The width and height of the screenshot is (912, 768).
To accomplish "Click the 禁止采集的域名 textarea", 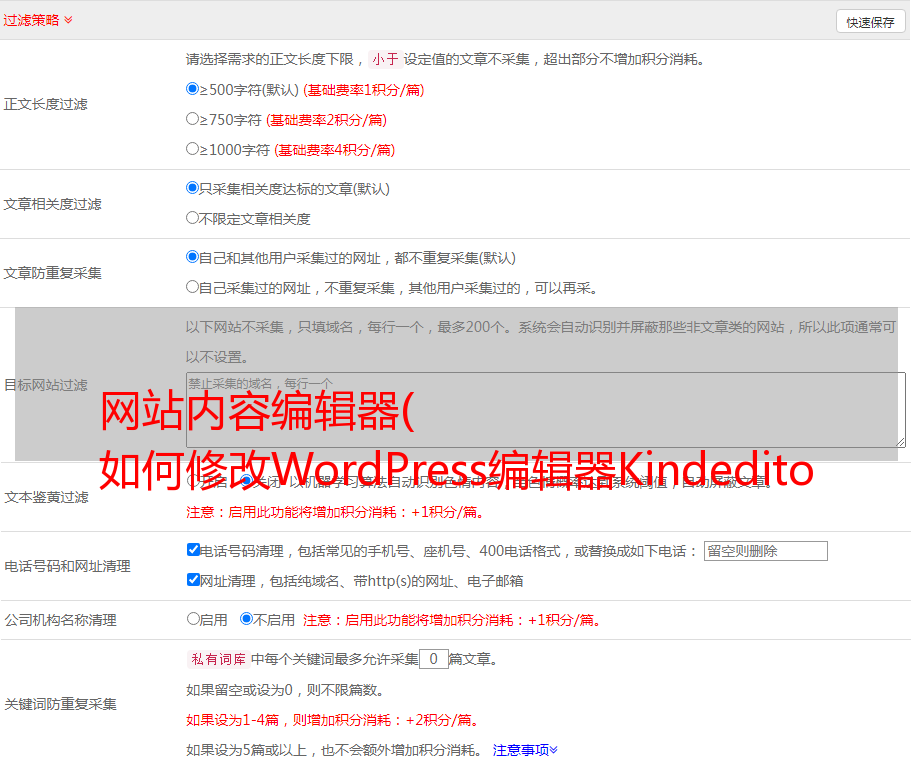I will [546, 410].
